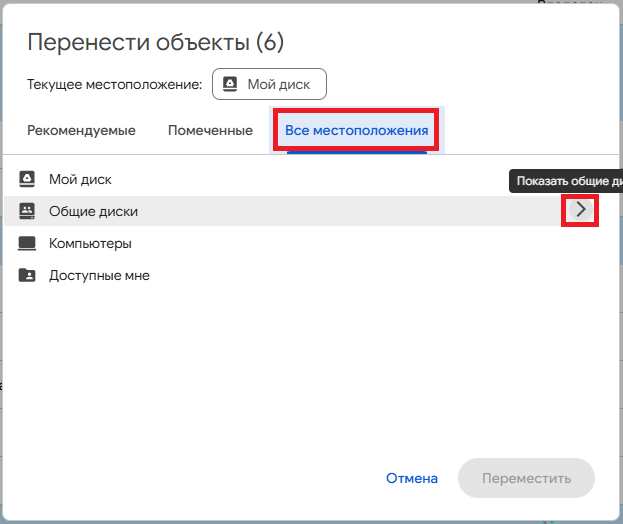Image resolution: width=623 pixels, height=524 pixels.
Task: Click the Показать общие диски tooltip
Action: (567, 181)
